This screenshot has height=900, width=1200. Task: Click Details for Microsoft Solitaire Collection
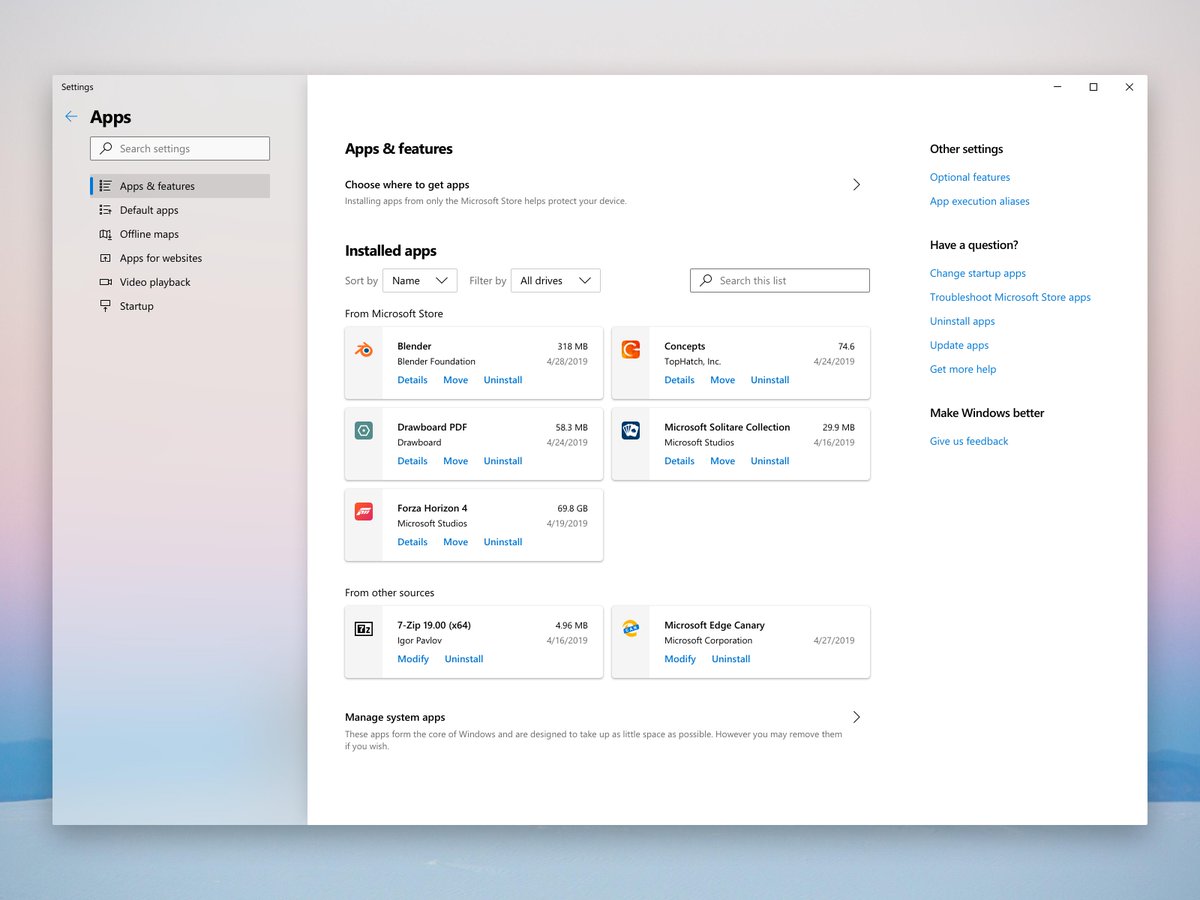point(679,461)
